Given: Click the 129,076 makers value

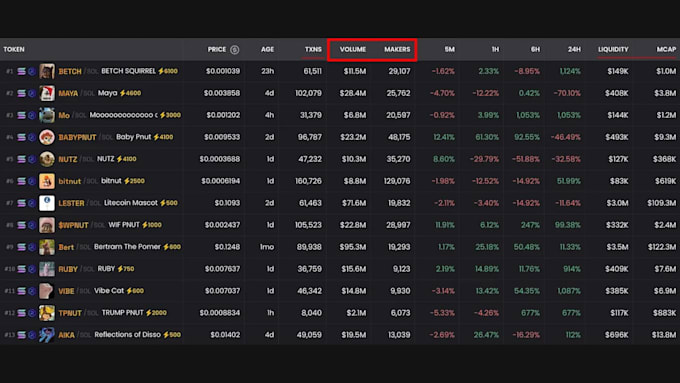Looking at the screenshot, I should pos(397,181).
